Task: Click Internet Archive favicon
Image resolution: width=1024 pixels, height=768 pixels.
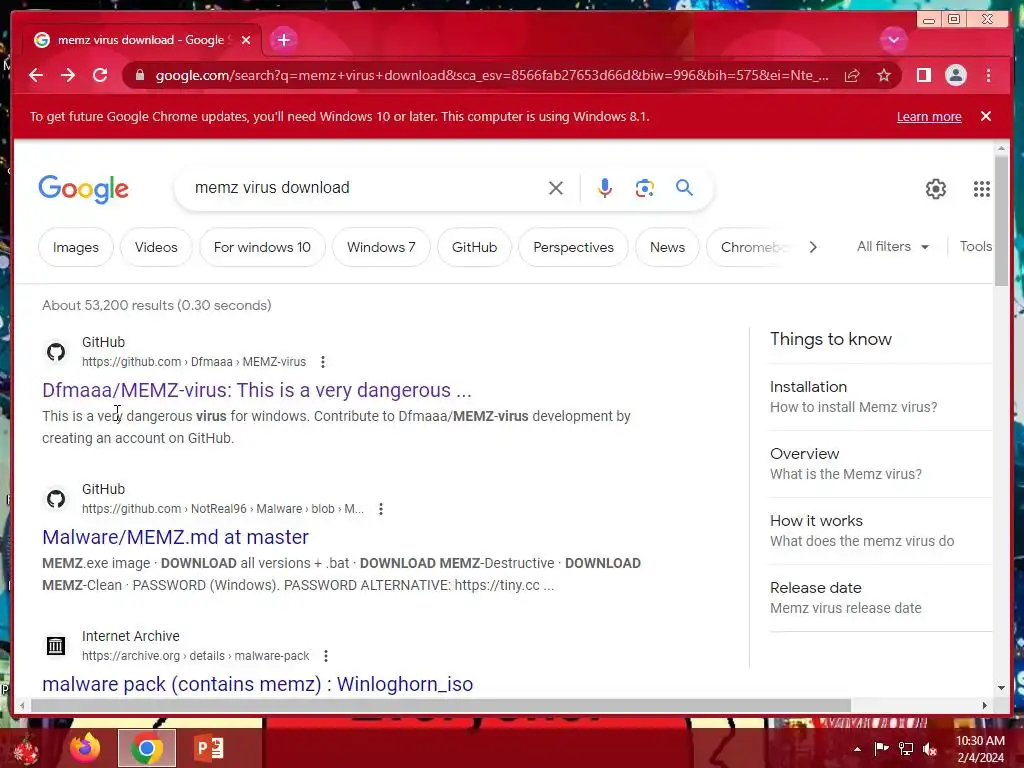Action: [56, 646]
